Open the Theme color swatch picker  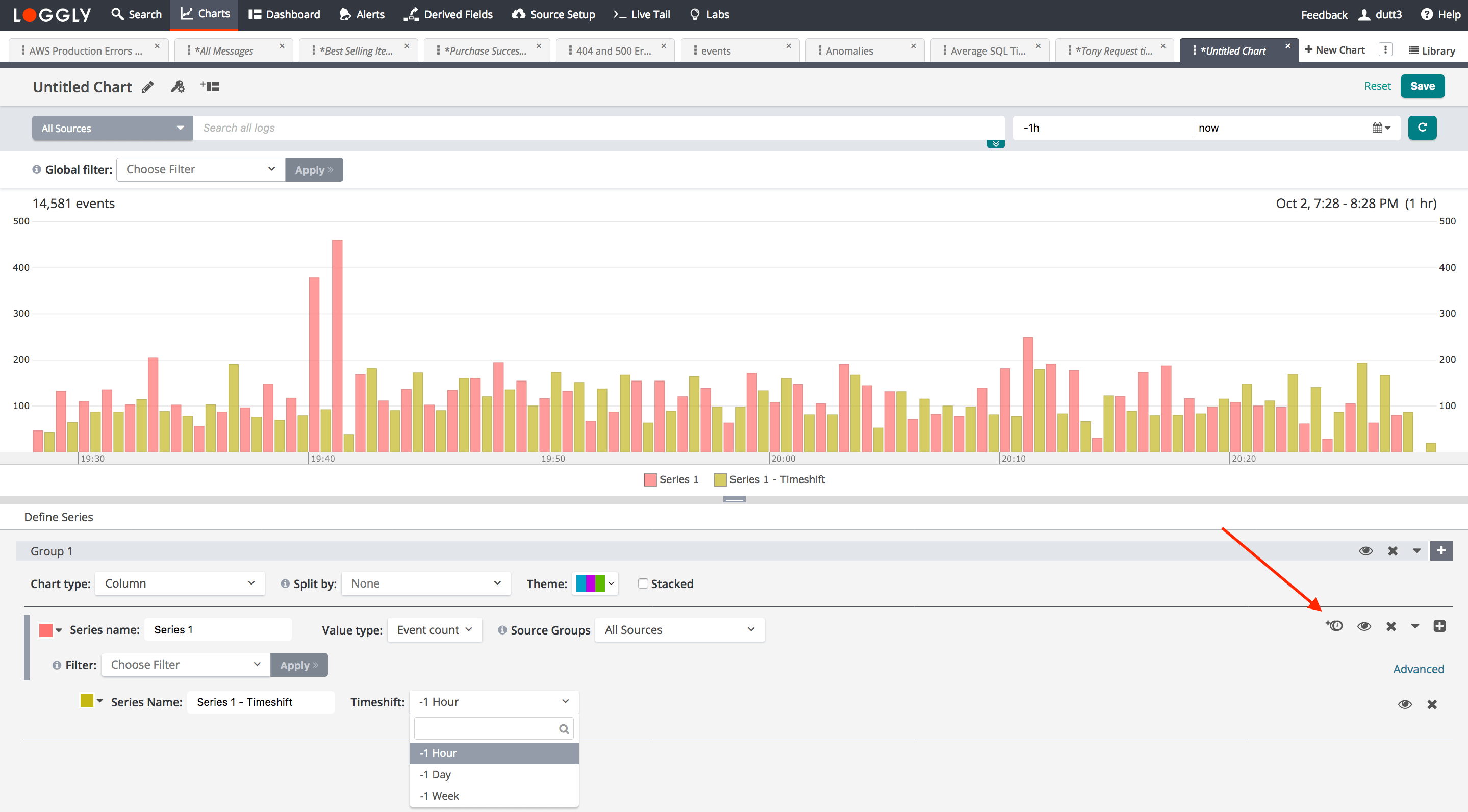[594, 583]
